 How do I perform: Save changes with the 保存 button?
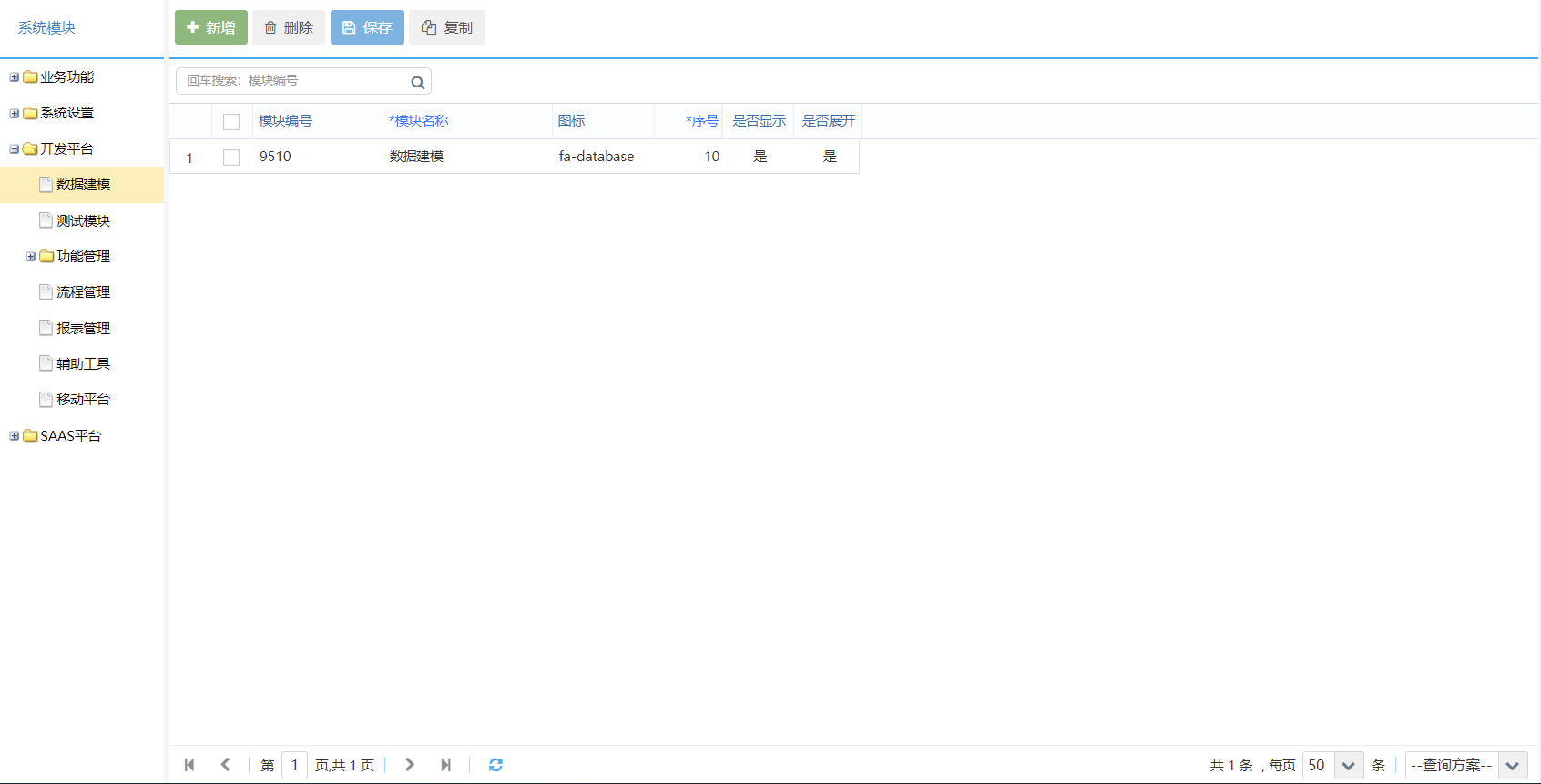pos(367,27)
